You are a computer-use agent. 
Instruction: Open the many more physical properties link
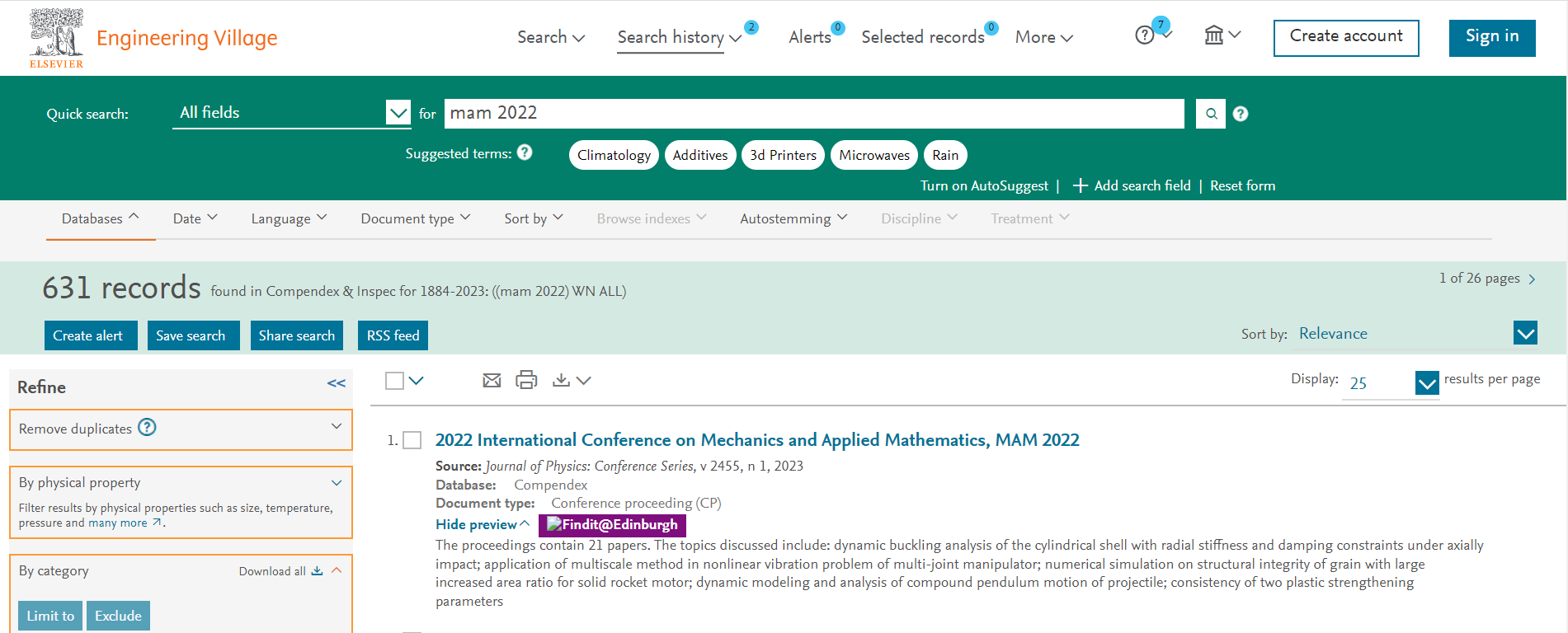coord(125,523)
